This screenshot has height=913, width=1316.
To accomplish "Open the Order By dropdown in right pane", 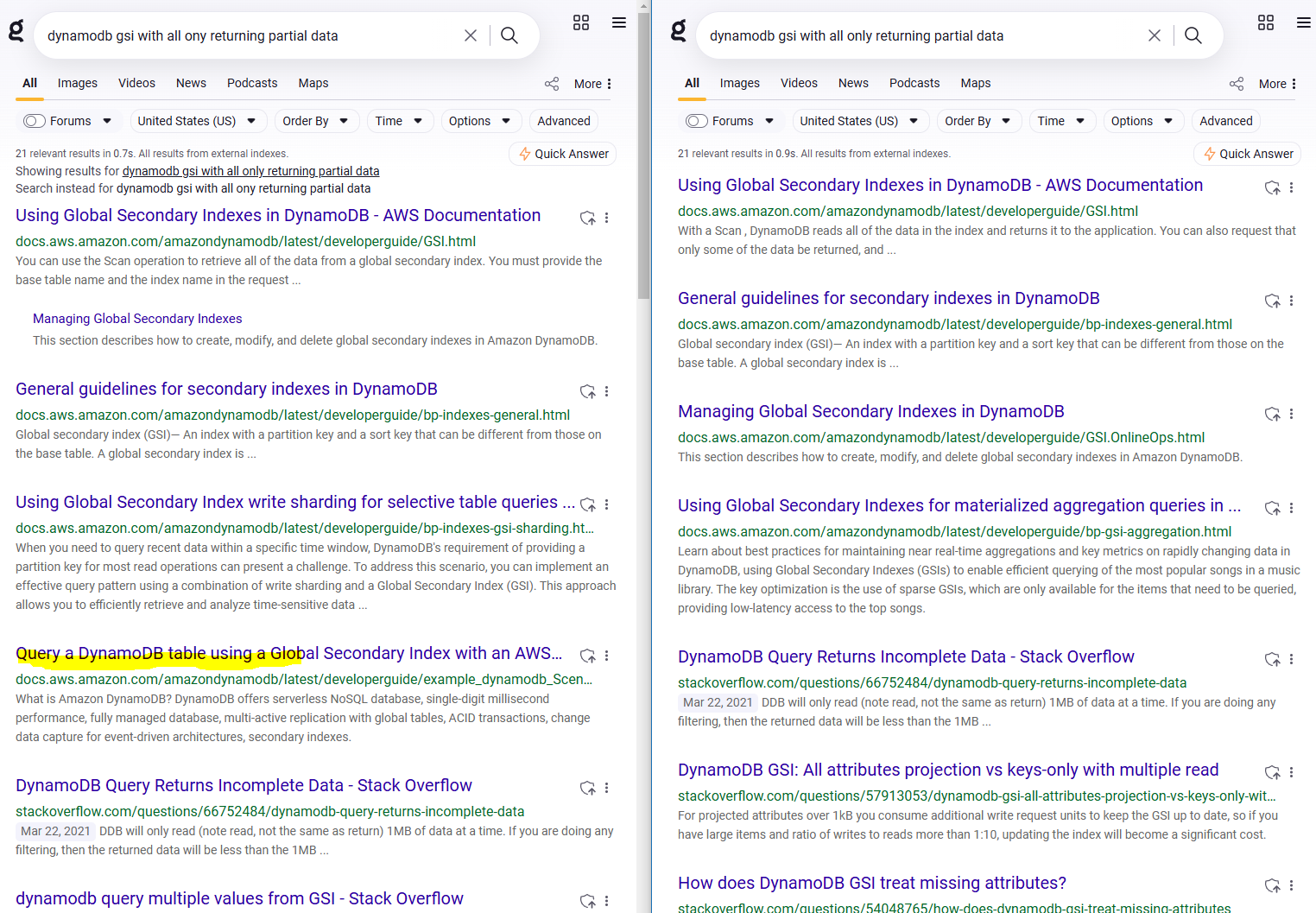I will 978,121.
